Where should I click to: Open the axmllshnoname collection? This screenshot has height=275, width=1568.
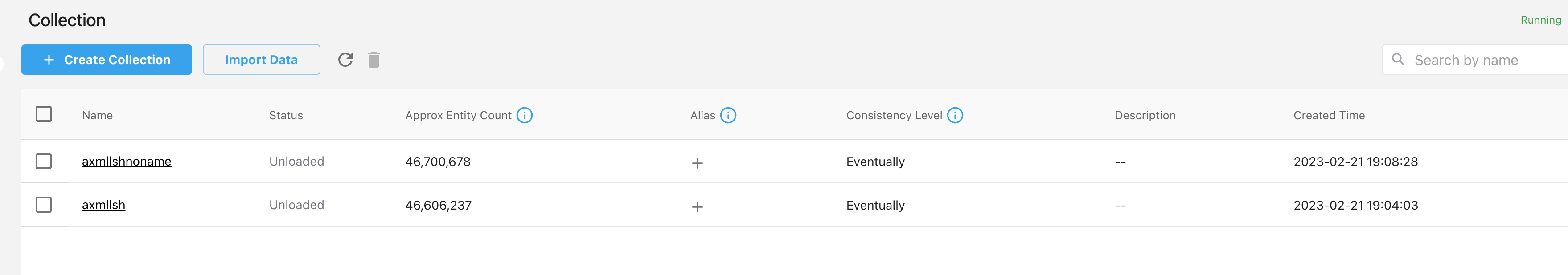[x=127, y=162]
